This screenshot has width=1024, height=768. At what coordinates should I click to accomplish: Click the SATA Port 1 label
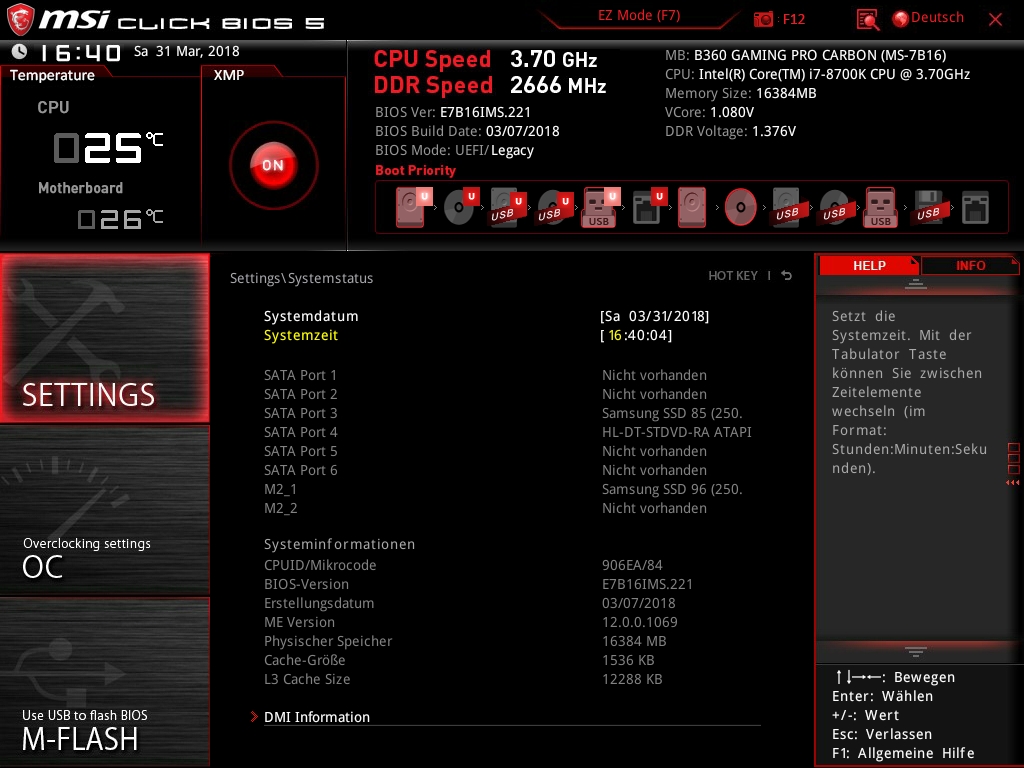point(300,375)
